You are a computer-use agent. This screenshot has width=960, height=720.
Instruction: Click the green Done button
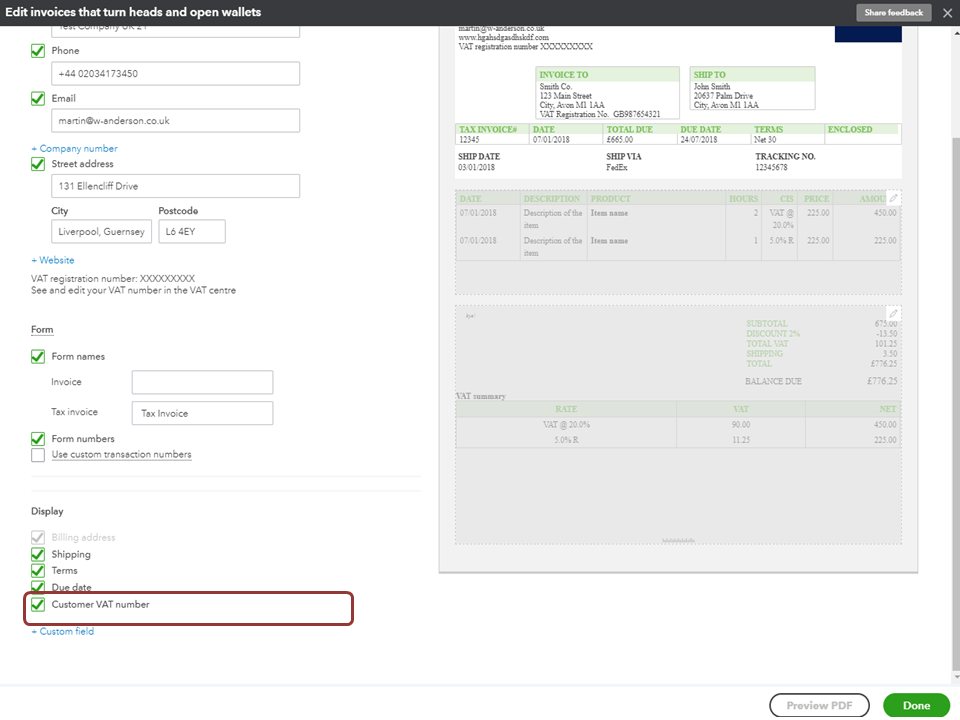pos(916,705)
